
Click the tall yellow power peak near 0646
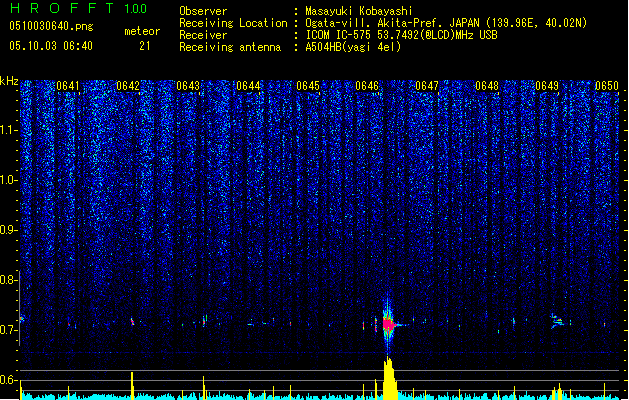[x=390, y=378]
